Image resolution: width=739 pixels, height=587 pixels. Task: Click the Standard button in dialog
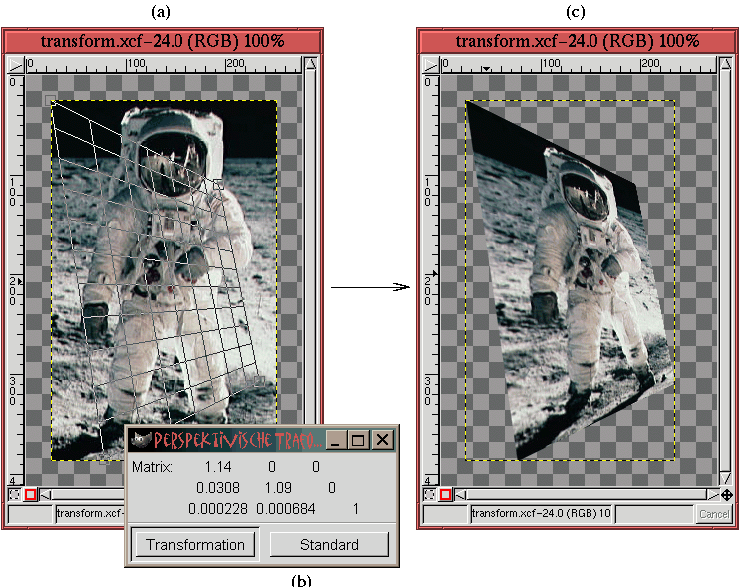[x=329, y=545]
